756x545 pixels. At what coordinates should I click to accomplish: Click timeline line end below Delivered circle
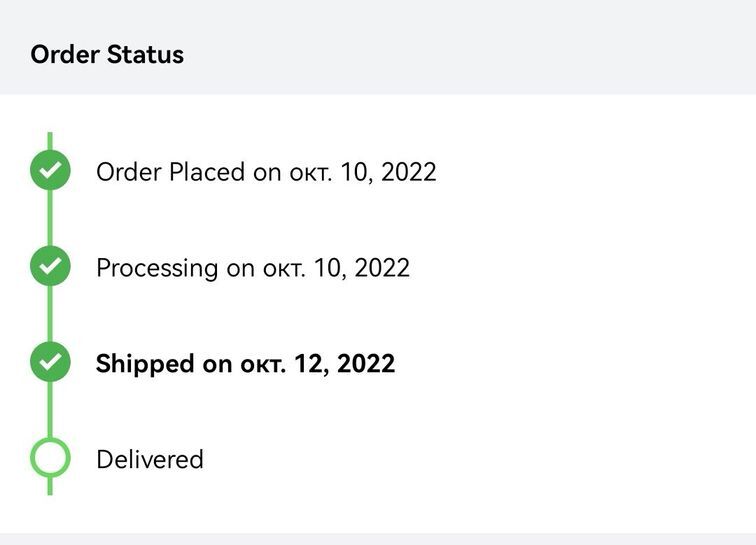click(50, 487)
